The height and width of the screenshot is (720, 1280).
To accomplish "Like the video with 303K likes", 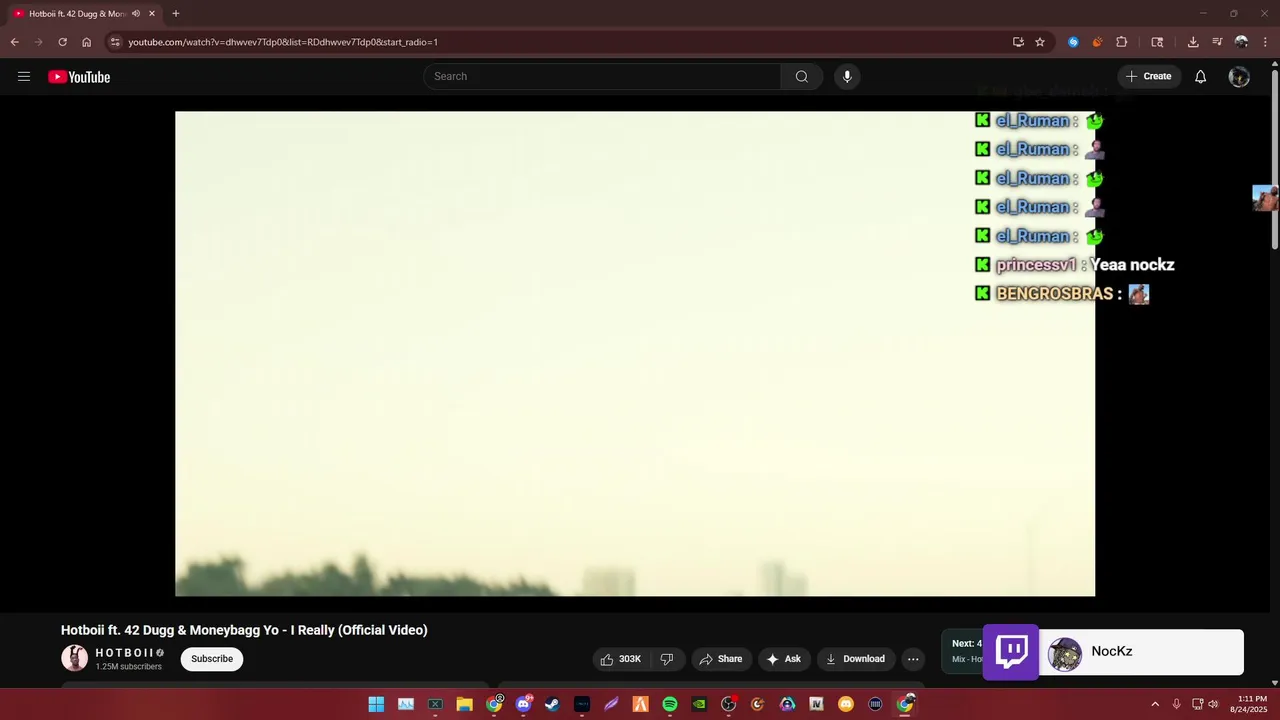I will (620, 659).
